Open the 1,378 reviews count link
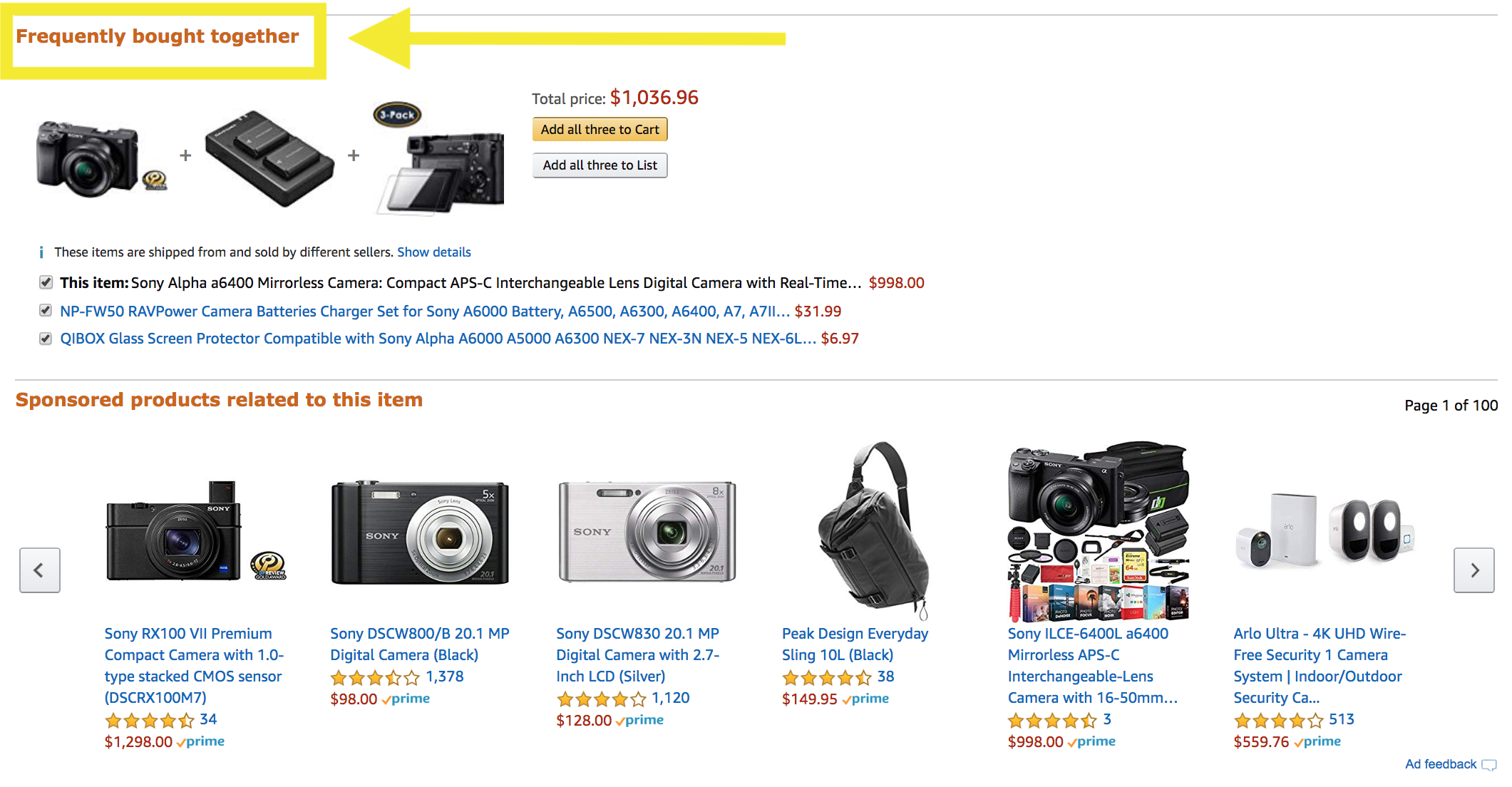Image resolution: width=1512 pixels, height=787 pixels. [445, 677]
